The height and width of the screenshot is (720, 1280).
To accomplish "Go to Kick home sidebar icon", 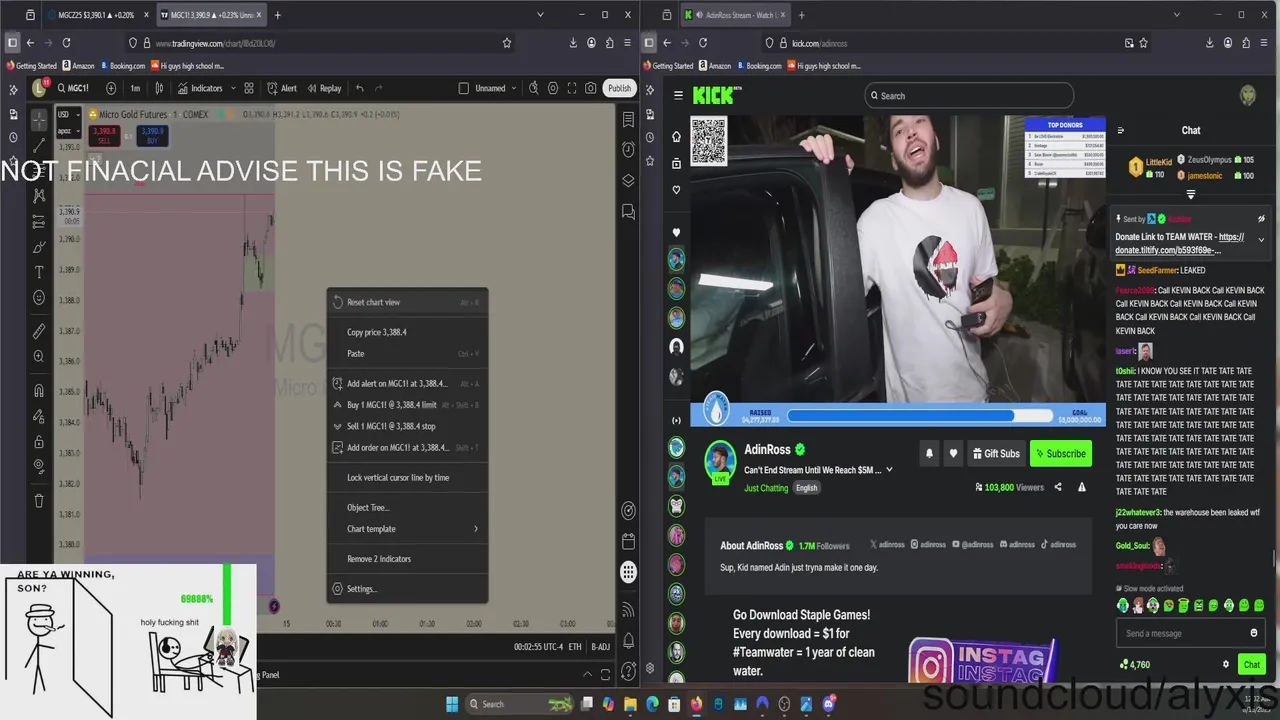I will click(677, 136).
